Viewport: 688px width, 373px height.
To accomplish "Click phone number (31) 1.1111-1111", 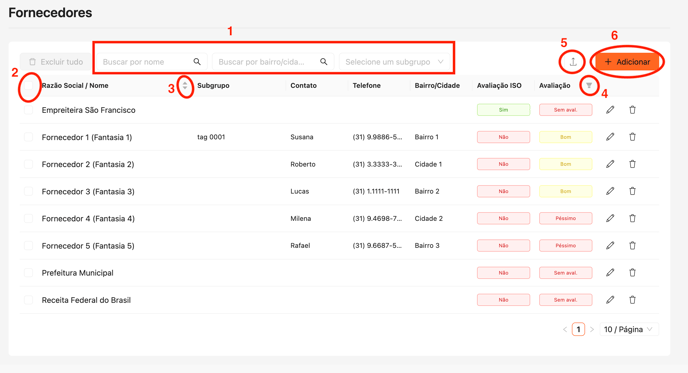I will [376, 191].
